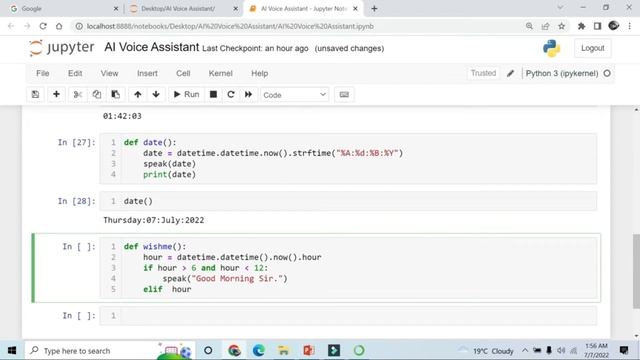Open the browser profile avatar
Viewport: 640px width, 360px height.
[x=613, y=26]
